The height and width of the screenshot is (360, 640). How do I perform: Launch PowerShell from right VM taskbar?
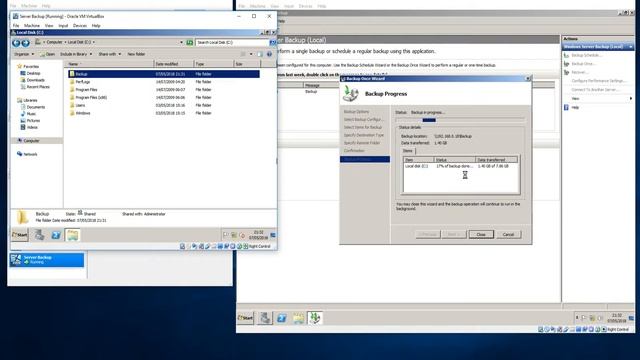coord(282,318)
